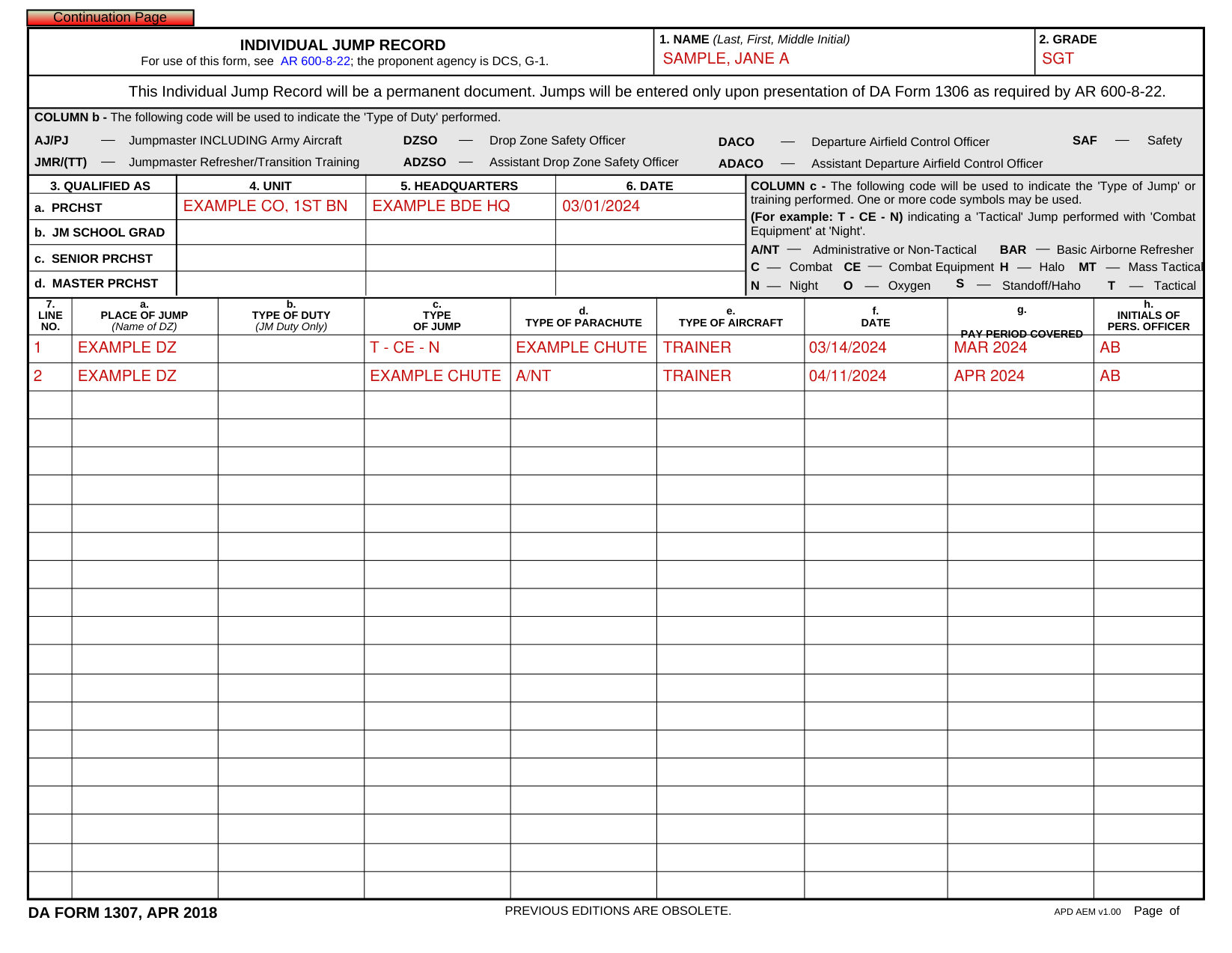Screen dimensions: 1232x953
Task: Click the Headquarters field EXAMPLE BDE HQ
Action: click(x=460, y=207)
